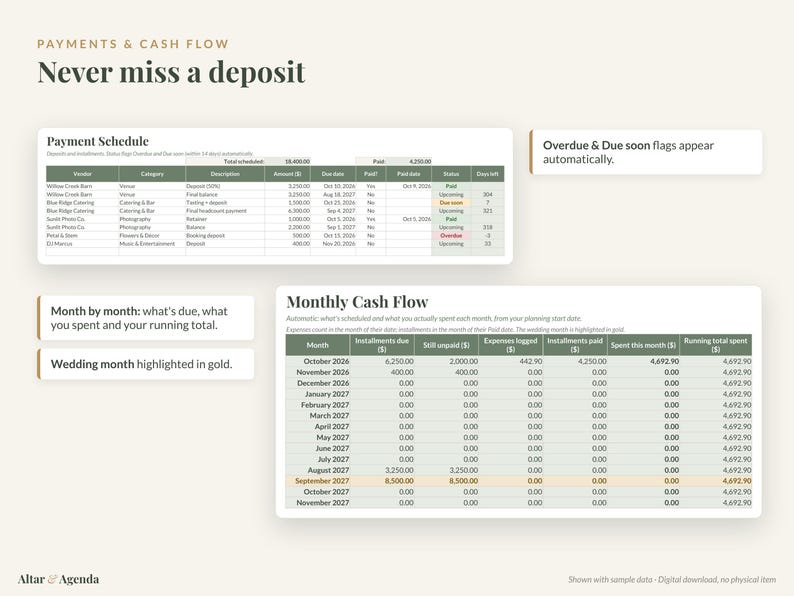This screenshot has width=794, height=596.
Task: Select the 'Never miss a deposit' headline
Action: click(171, 71)
